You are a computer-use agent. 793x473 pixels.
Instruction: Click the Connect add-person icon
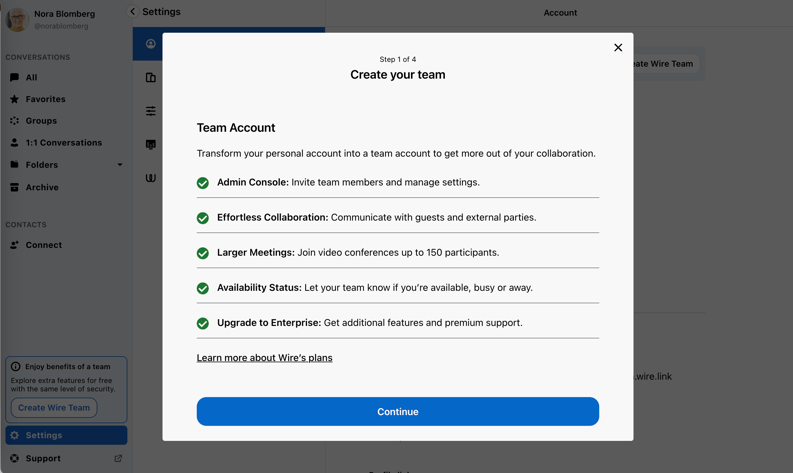coord(14,245)
